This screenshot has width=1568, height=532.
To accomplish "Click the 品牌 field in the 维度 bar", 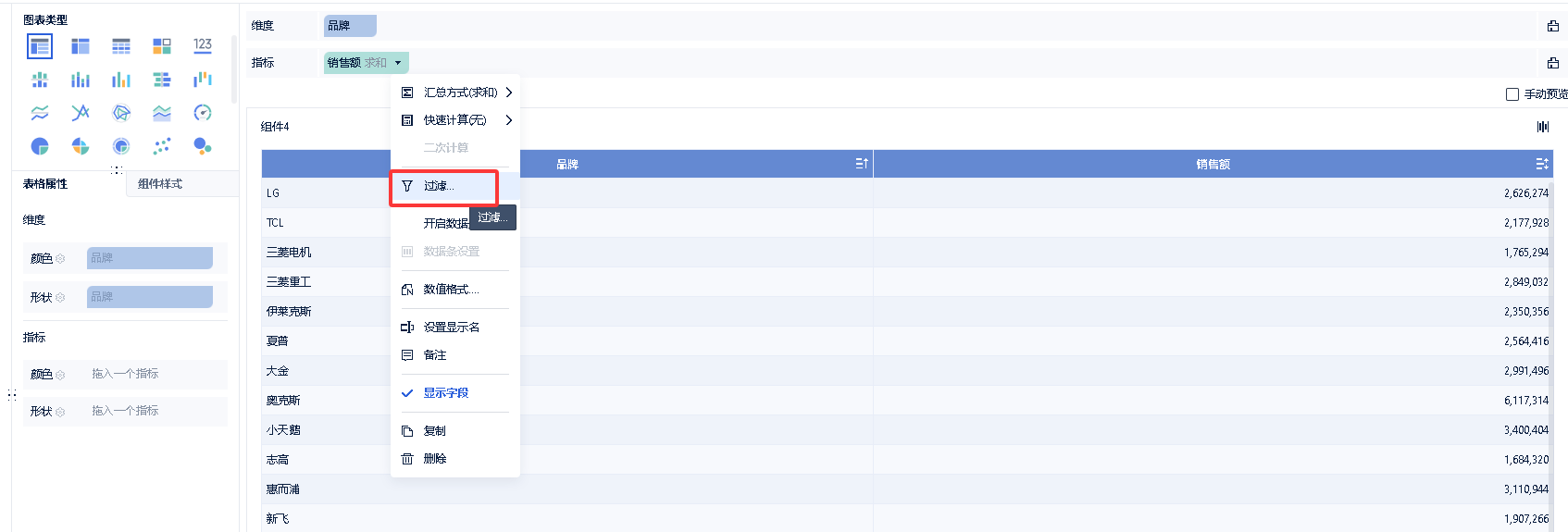I will [350, 26].
